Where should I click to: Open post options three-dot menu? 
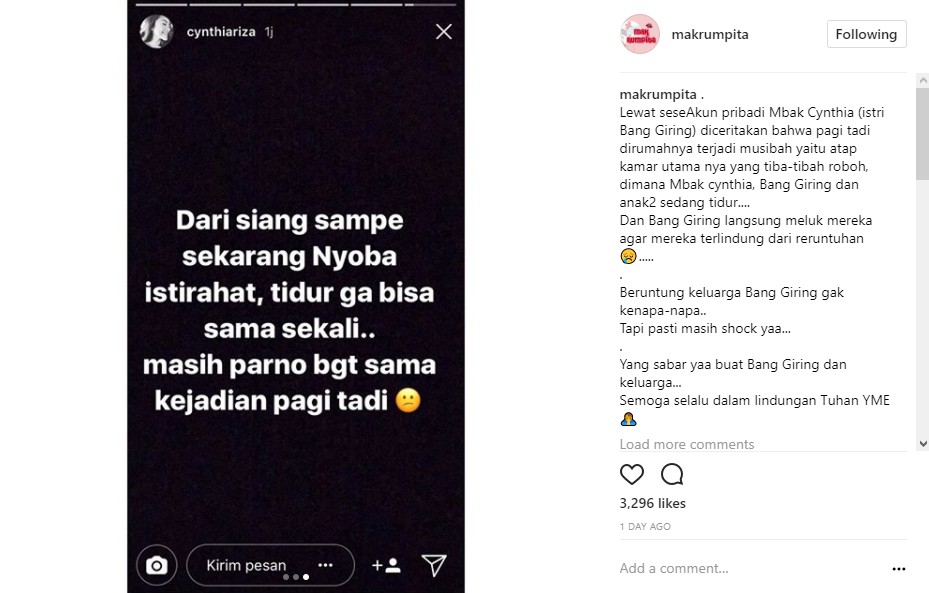click(899, 569)
